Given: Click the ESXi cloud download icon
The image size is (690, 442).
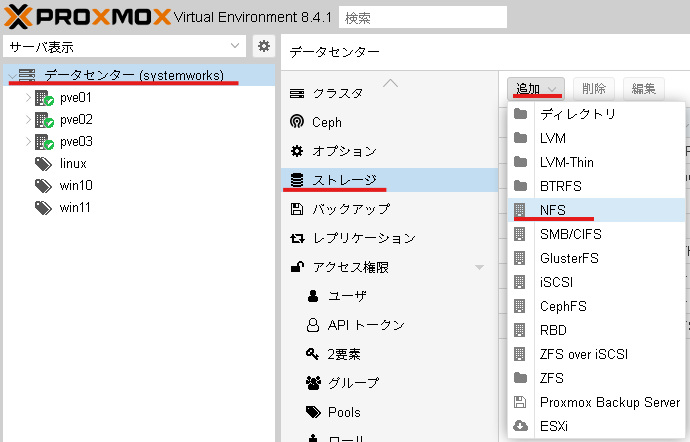Looking at the screenshot, I should (521, 426).
